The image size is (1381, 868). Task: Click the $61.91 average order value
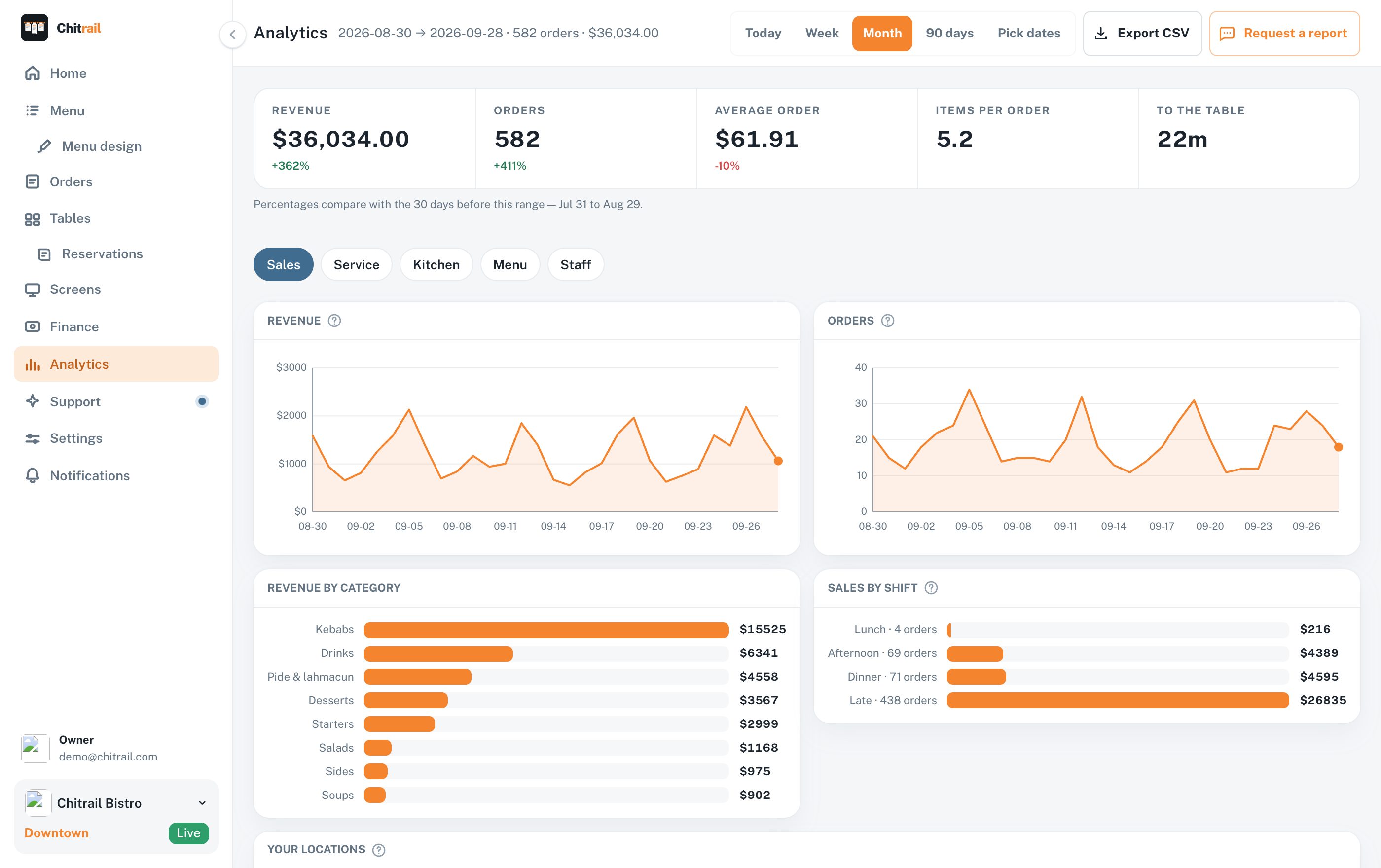pyautogui.click(x=757, y=139)
